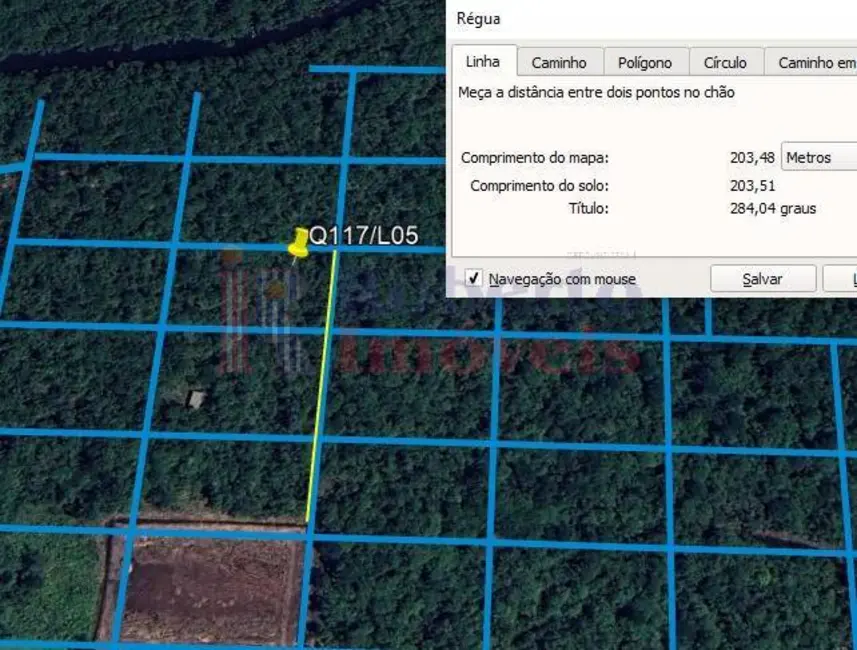Click the 'Comprimento do solo:' label

tap(539, 186)
